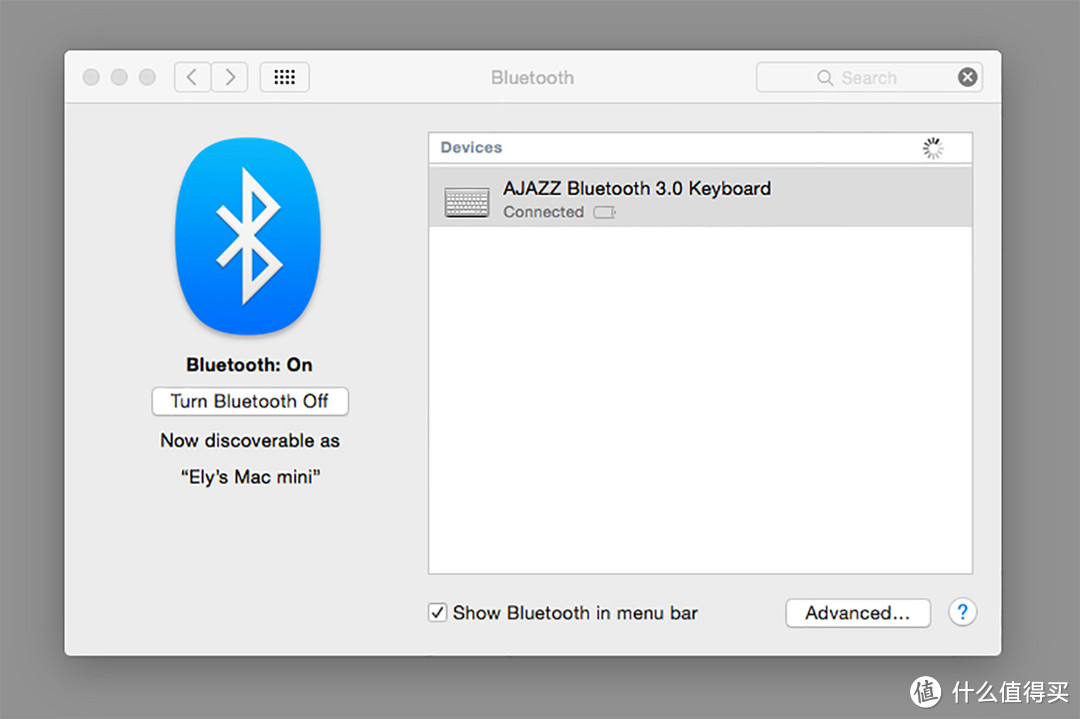1080x719 pixels.
Task: Click the large Bluetooth logo
Action: tap(248, 236)
